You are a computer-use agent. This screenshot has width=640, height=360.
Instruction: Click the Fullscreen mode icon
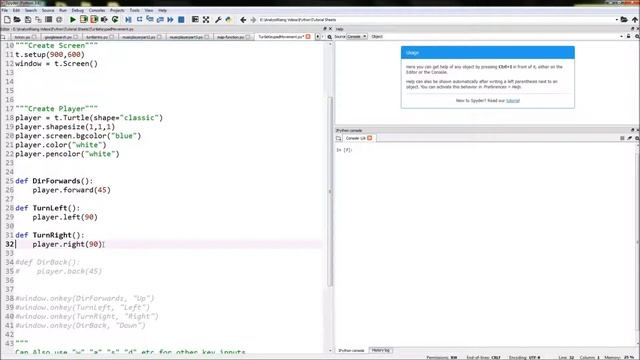point(206,20)
